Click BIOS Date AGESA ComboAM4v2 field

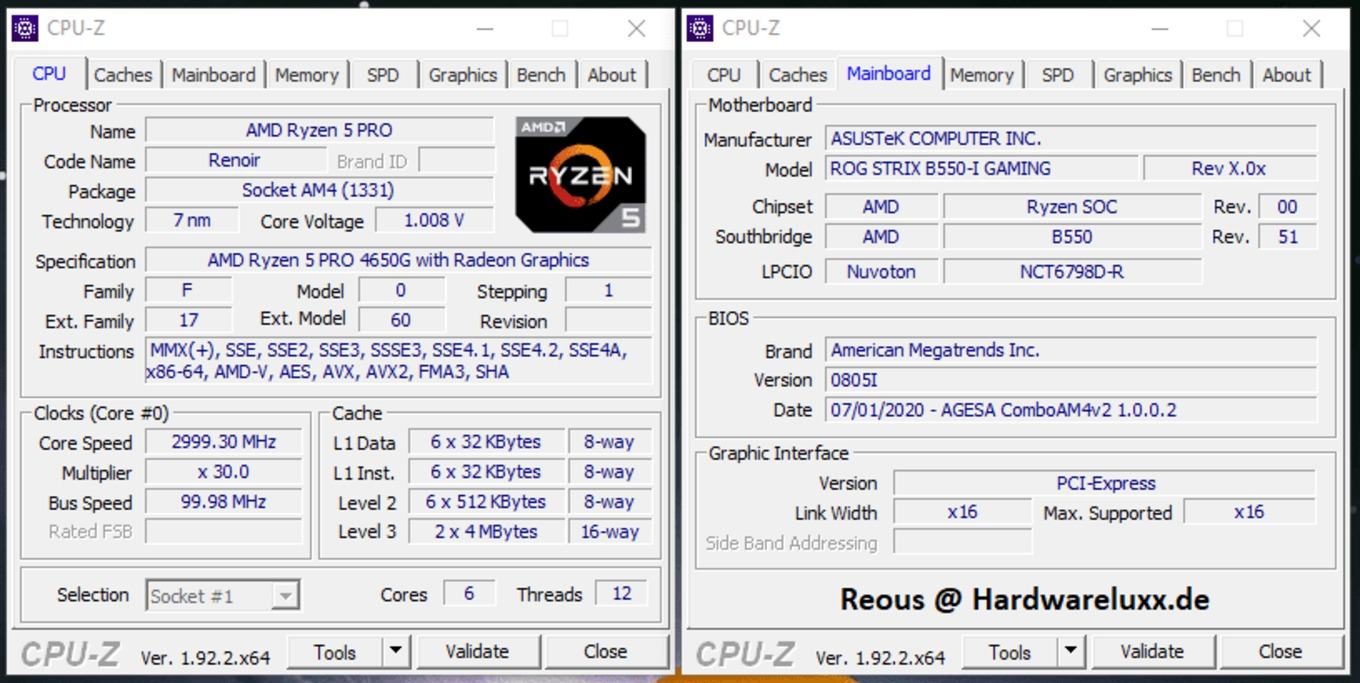pyautogui.click(x=1071, y=410)
